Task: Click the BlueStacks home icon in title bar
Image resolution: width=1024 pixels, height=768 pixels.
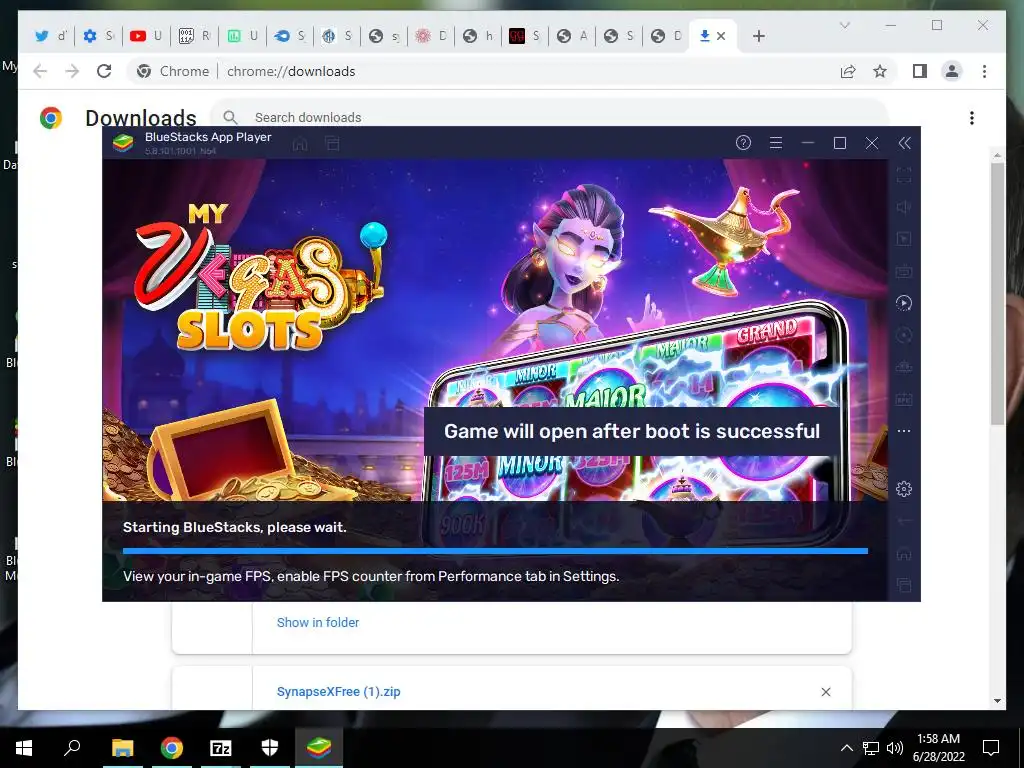Action: (x=300, y=143)
